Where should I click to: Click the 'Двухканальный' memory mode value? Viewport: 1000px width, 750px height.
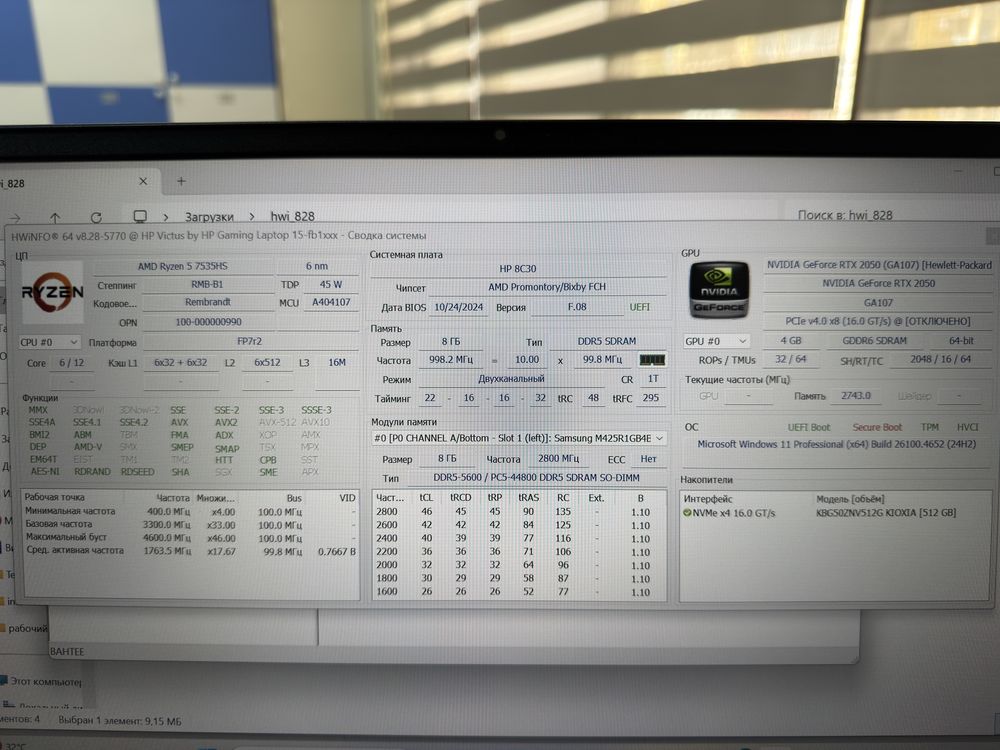click(x=511, y=379)
